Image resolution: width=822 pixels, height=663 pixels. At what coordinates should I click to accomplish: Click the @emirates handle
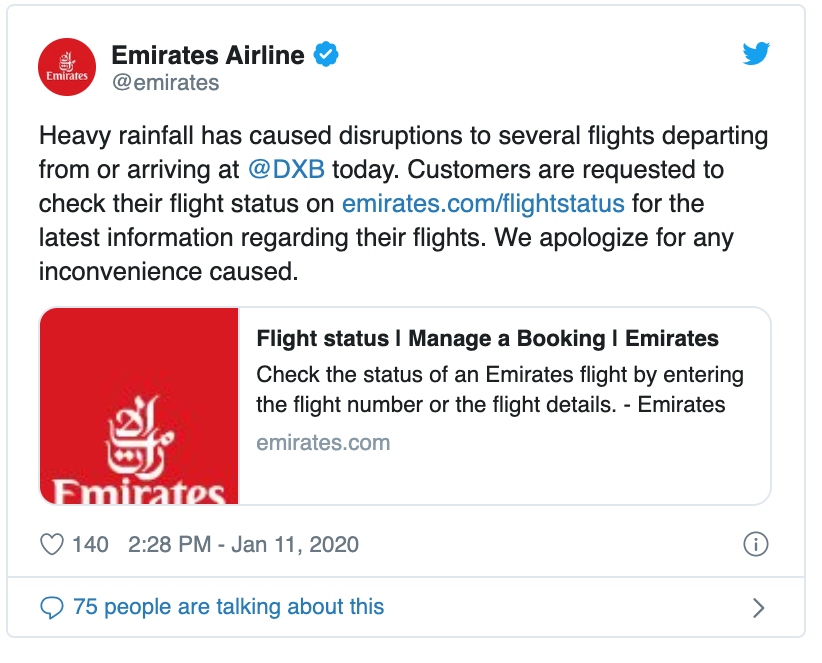coord(165,83)
